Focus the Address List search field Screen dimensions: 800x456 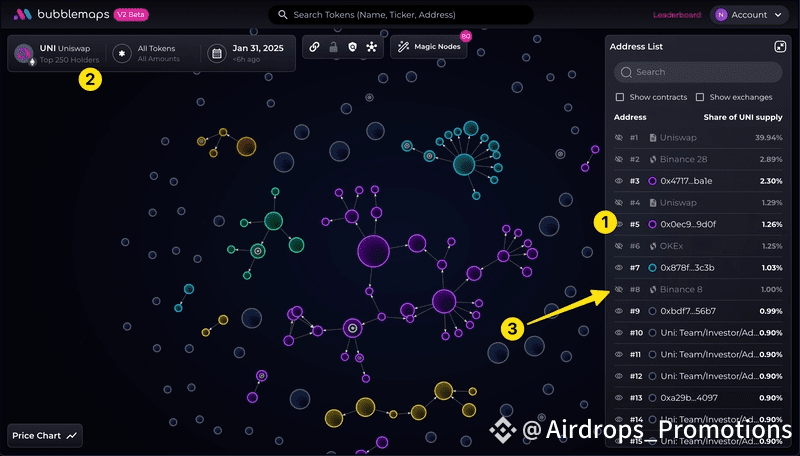click(x=698, y=72)
